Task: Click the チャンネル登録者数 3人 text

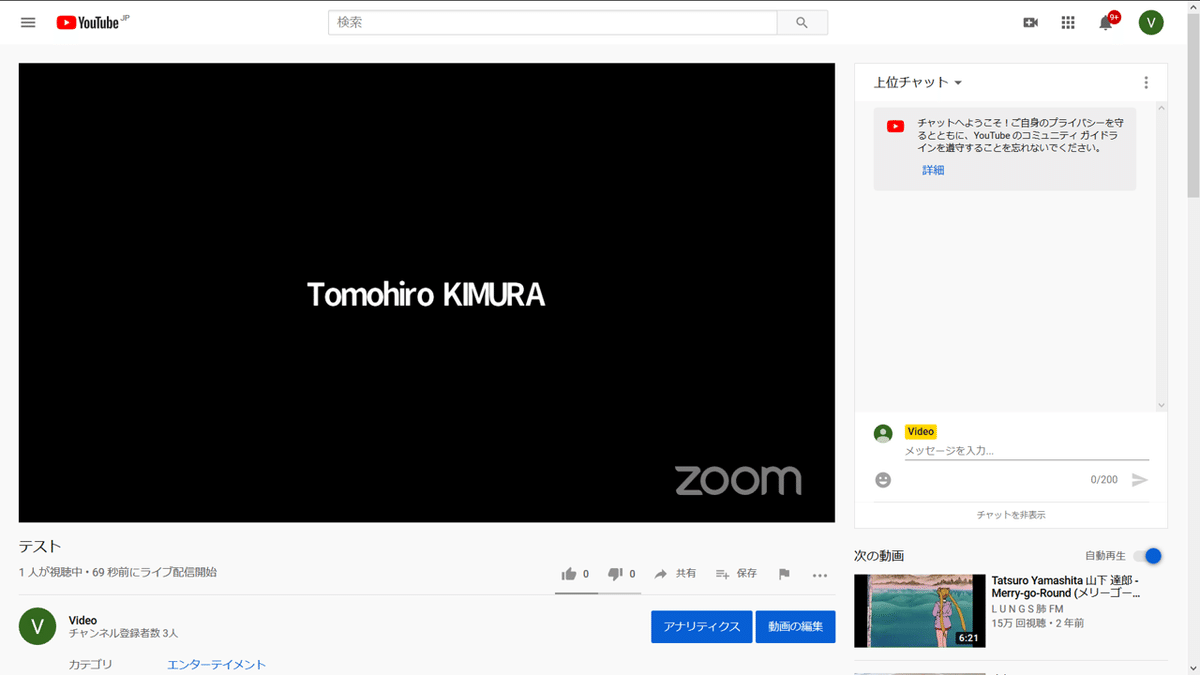Action: 123,634
